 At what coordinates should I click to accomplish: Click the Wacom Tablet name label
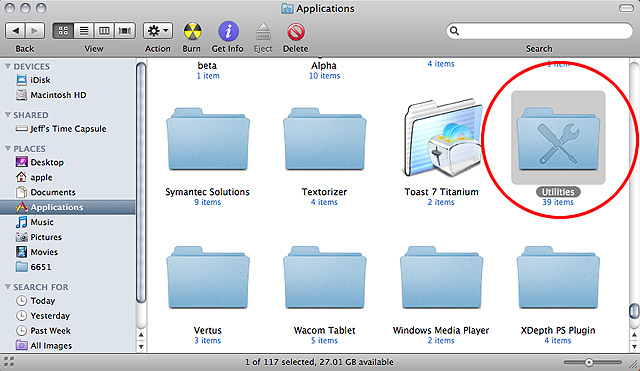point(324,330)
